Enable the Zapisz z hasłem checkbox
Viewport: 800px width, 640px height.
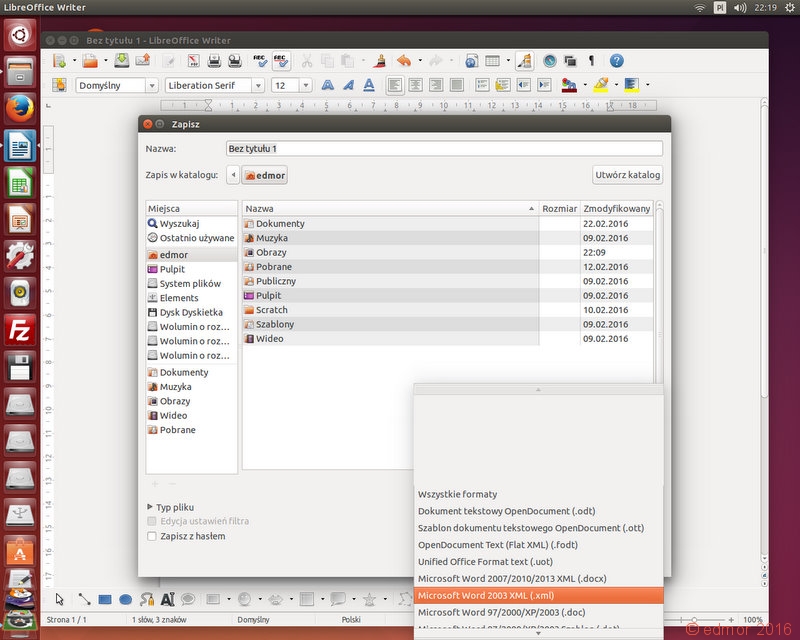point(152,536)
